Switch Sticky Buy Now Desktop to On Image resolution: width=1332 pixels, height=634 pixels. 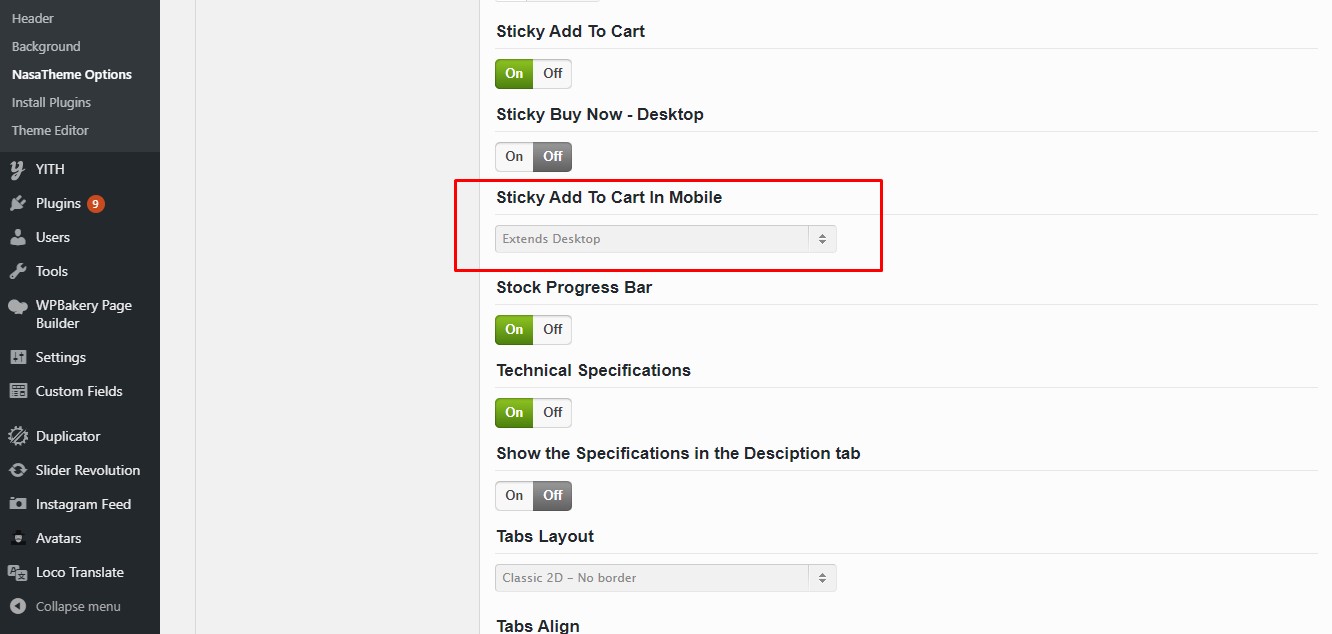[514, 156]
